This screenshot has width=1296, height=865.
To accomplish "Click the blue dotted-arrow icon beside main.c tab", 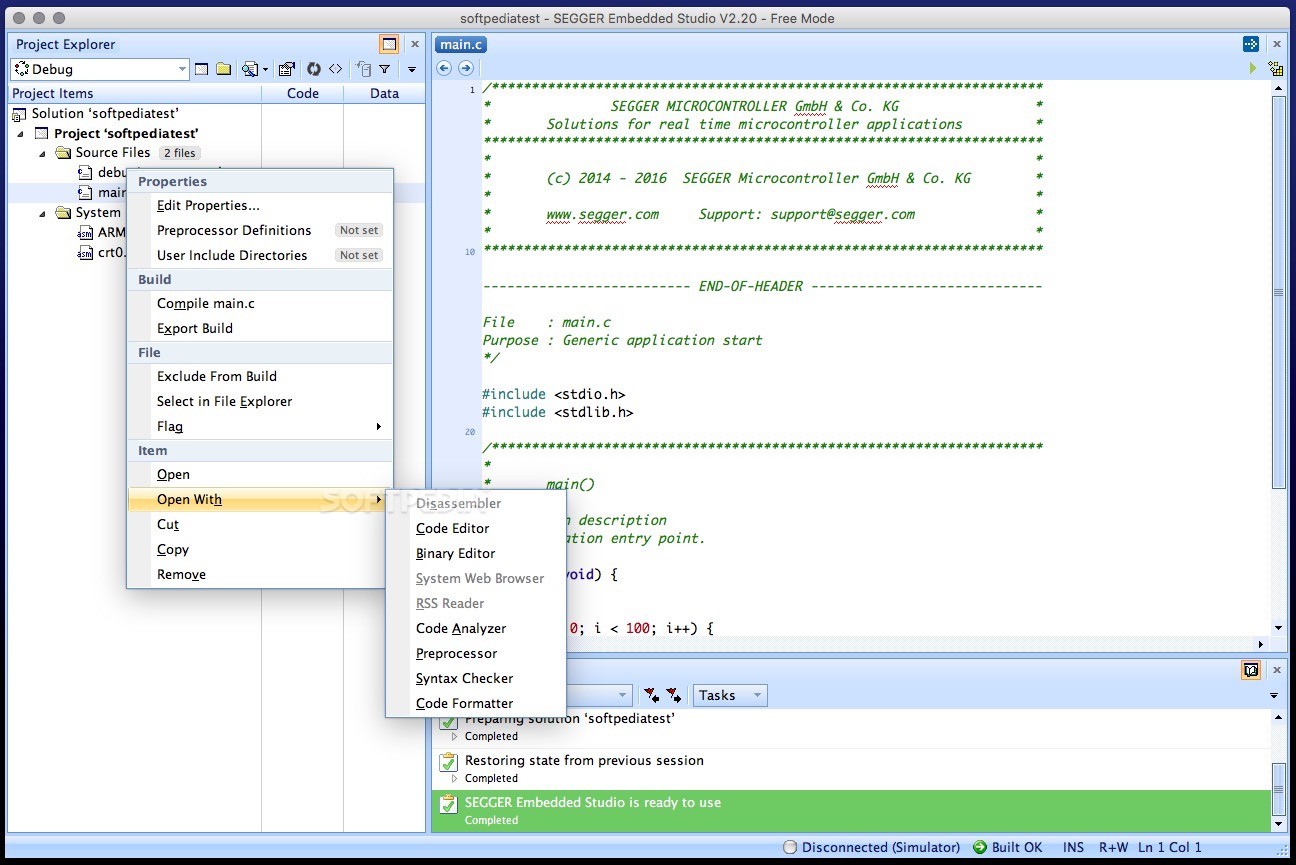I will click(1251, 44).
